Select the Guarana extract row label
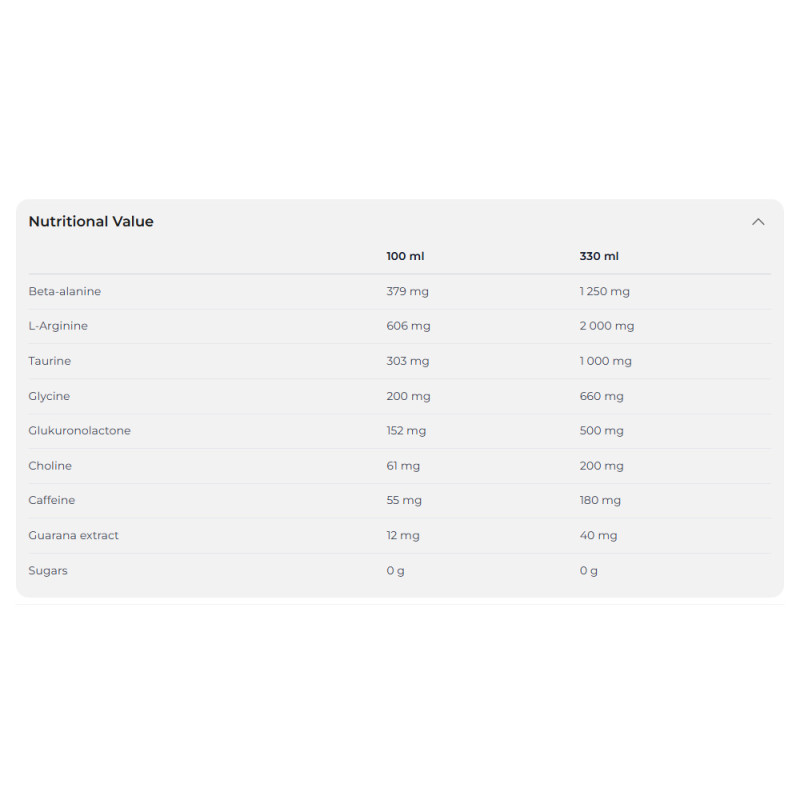This screenshot has height=800, width=800. (x=74, y=535)
